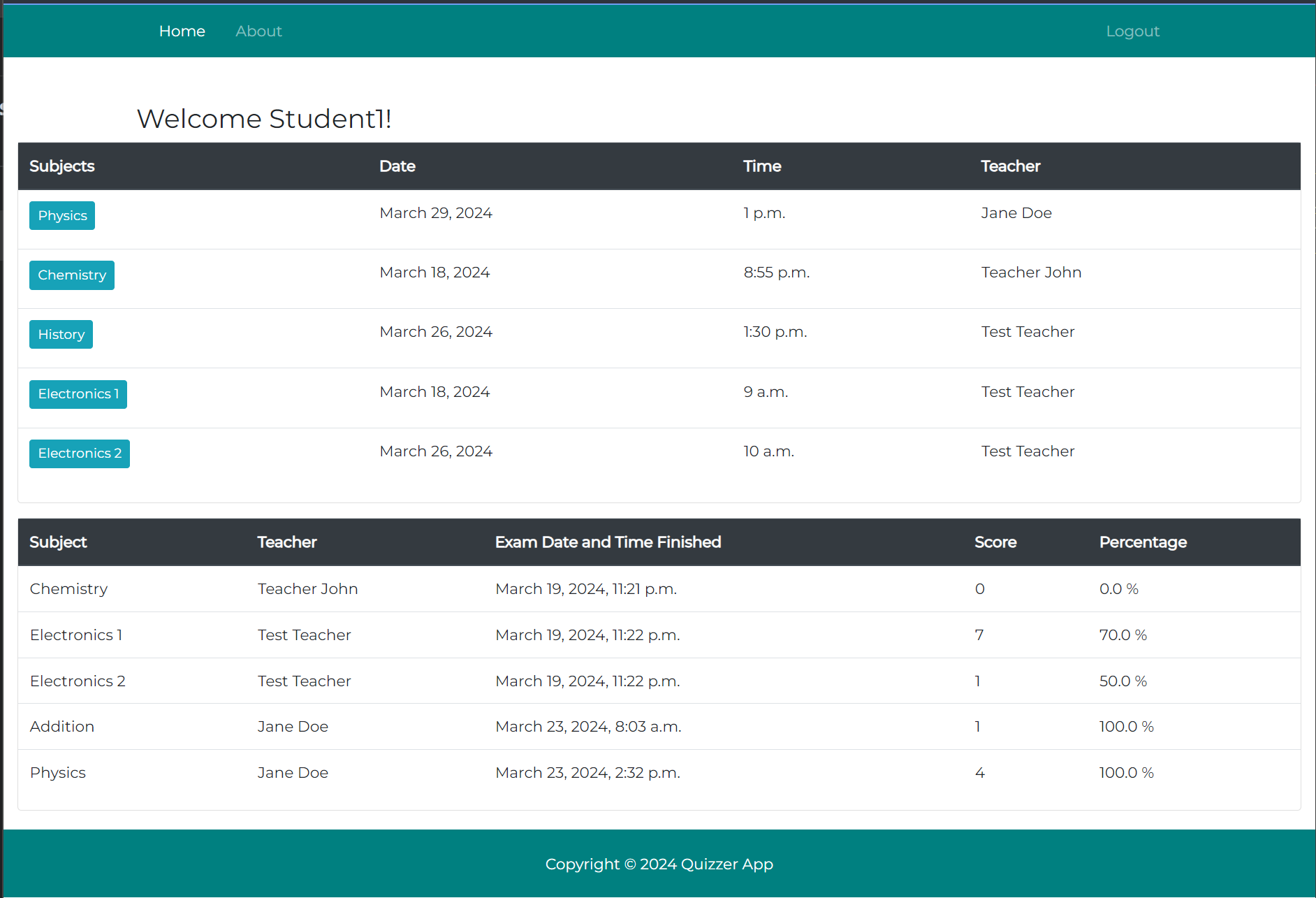The height and width of the screenshot is (898, 1316).
Task: Open the Home navigation link
Action: 182,31
